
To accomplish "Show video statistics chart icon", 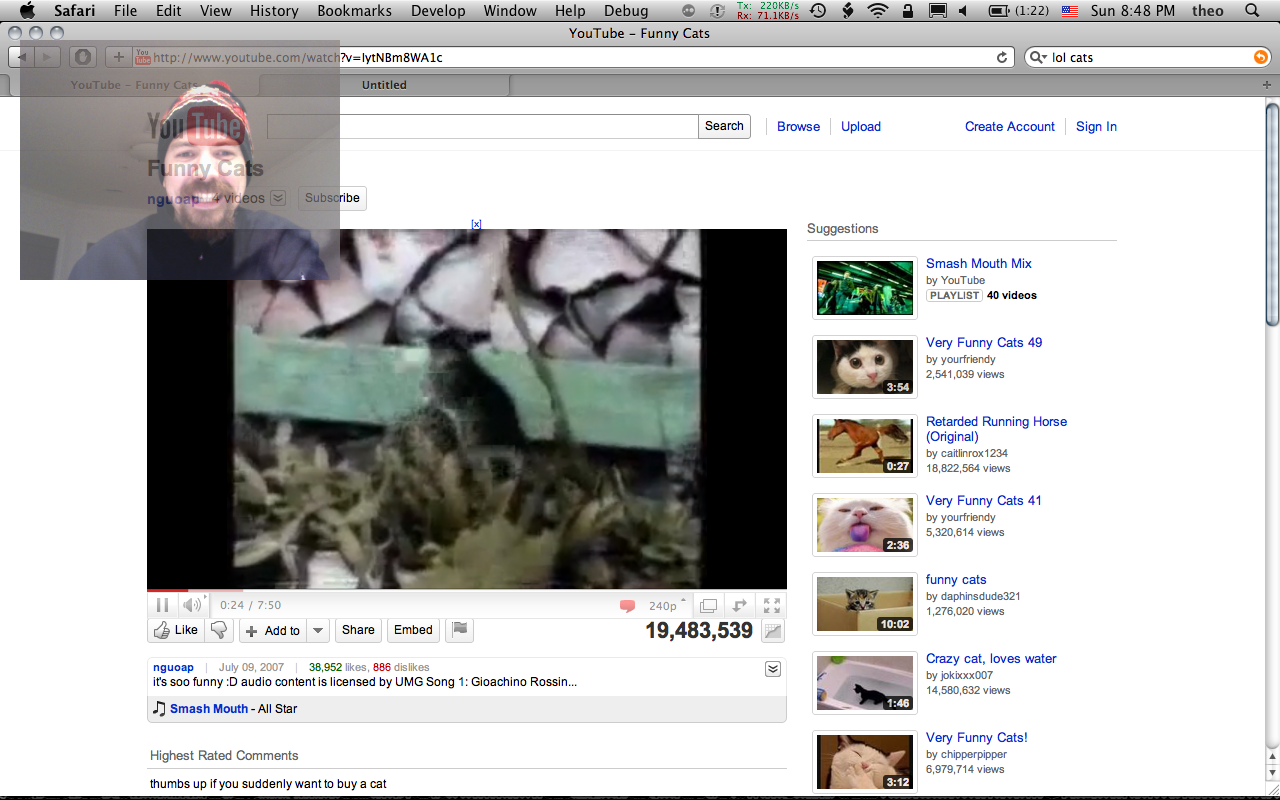I will 772,631.
